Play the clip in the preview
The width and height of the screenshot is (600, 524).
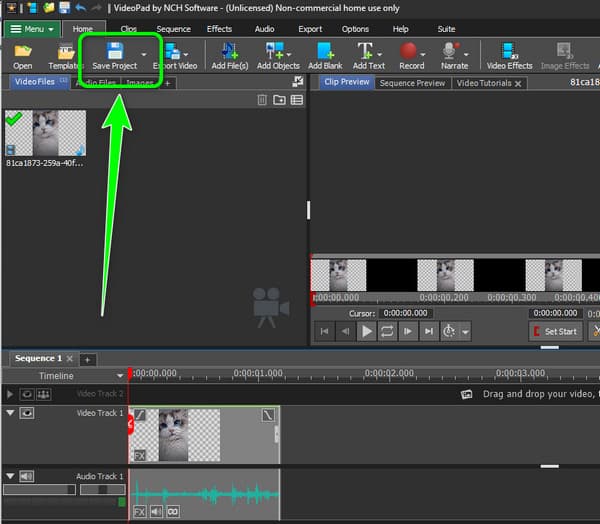point(366,331)
